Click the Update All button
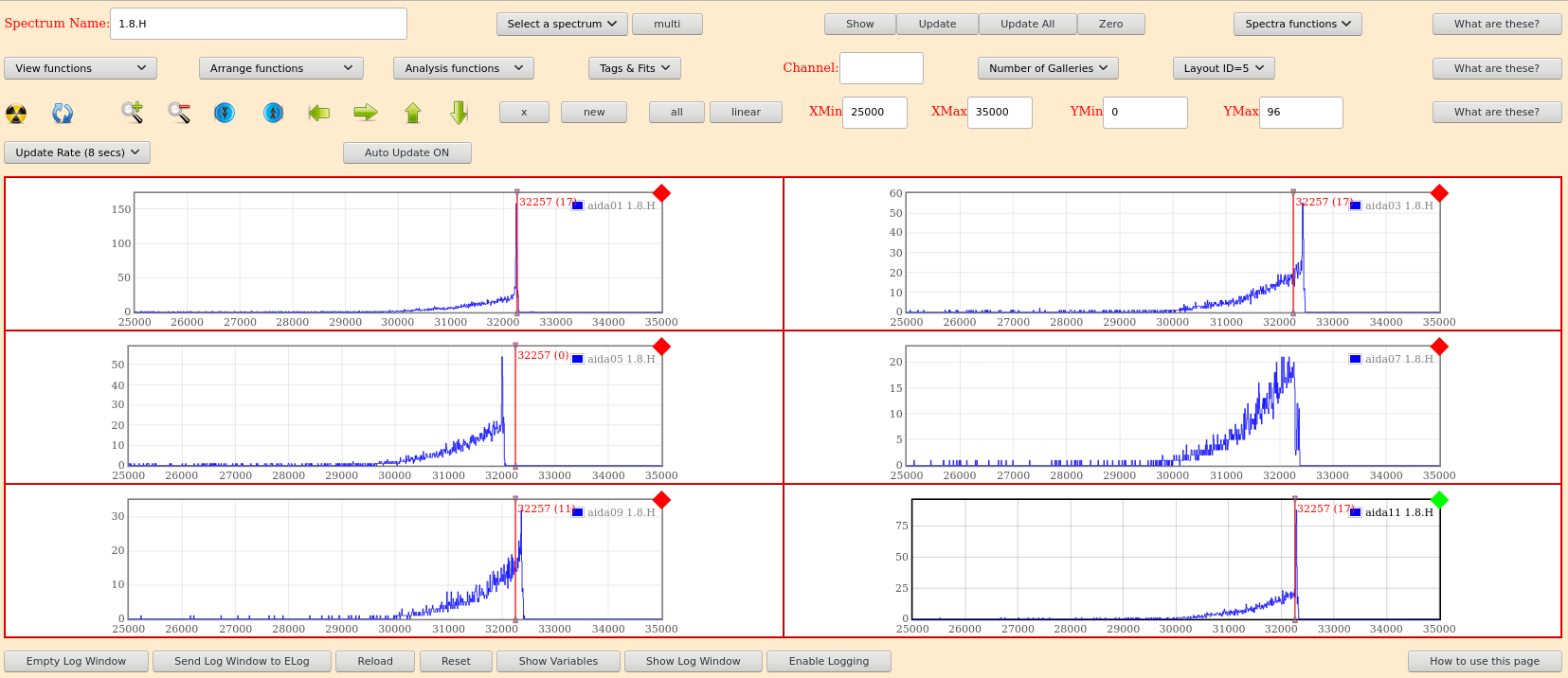The width and height of the screenshot is (1568, 678). (1027, 24)
